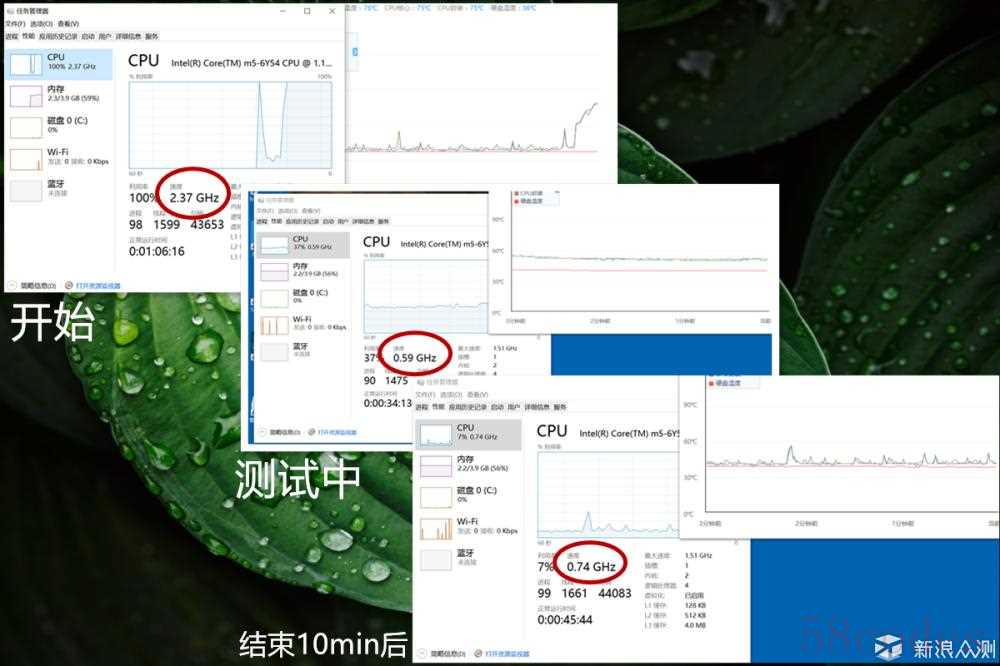Screen dimensions: 1000x666
Task: Click the CPU usage graph in the 2.37 GHz window
Action: click(x=230, y=125)
